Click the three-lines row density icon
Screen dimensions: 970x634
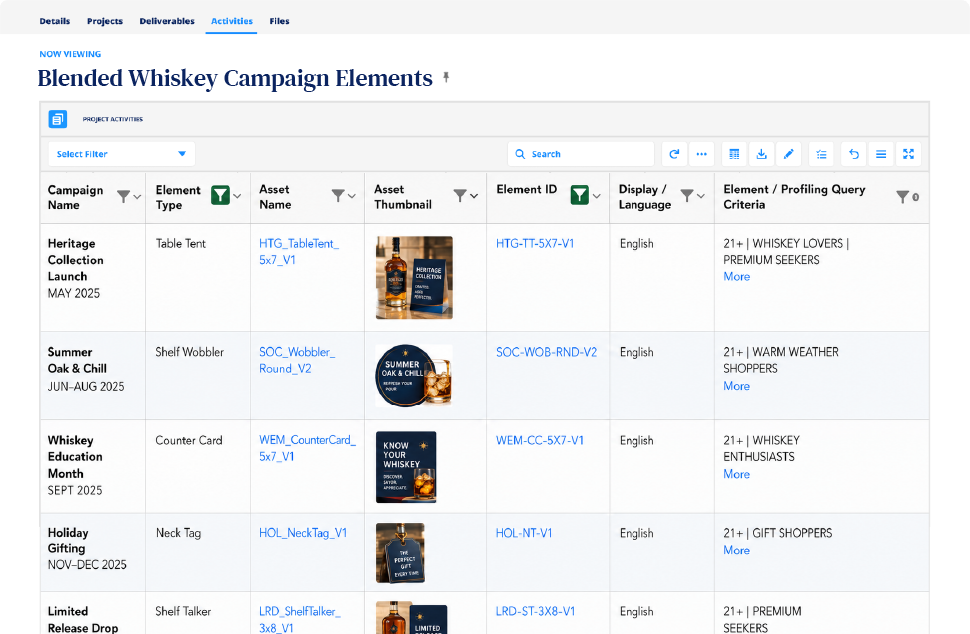click(x=881, y=154)
